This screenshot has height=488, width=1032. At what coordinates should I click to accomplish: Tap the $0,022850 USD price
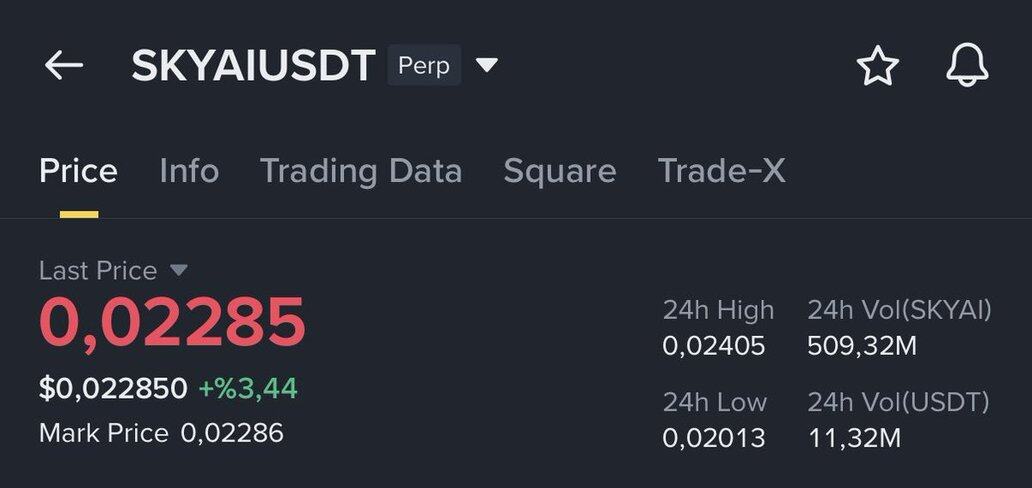click(113, 388)
